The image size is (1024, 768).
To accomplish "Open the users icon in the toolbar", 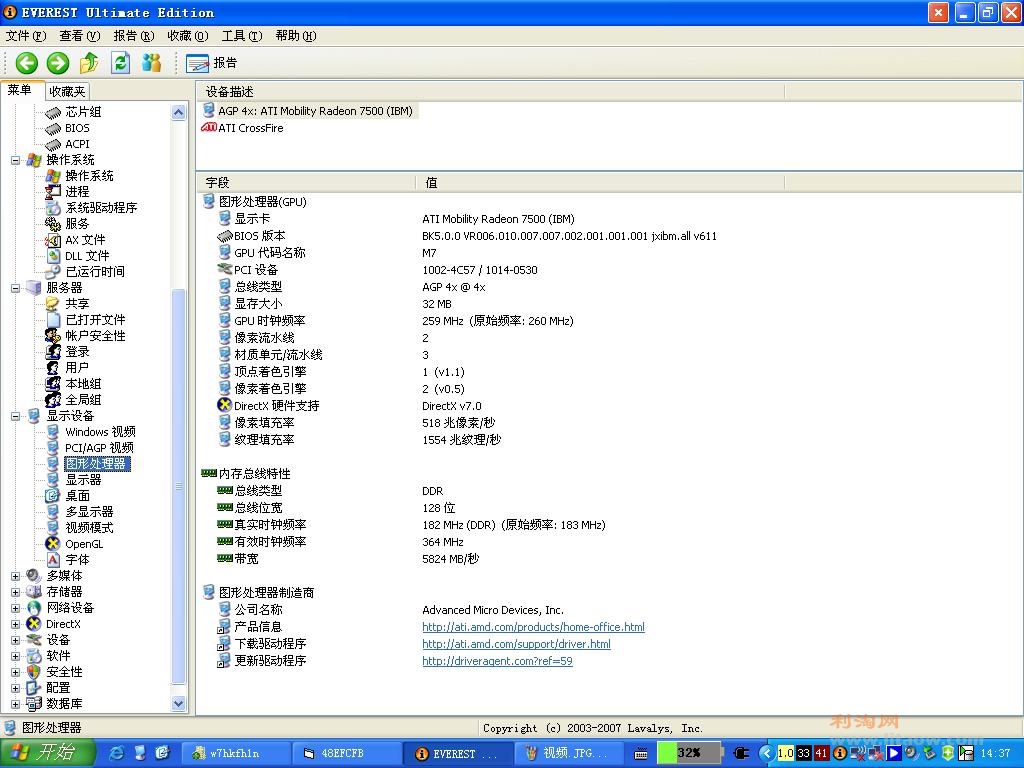I will coord(152,63).
